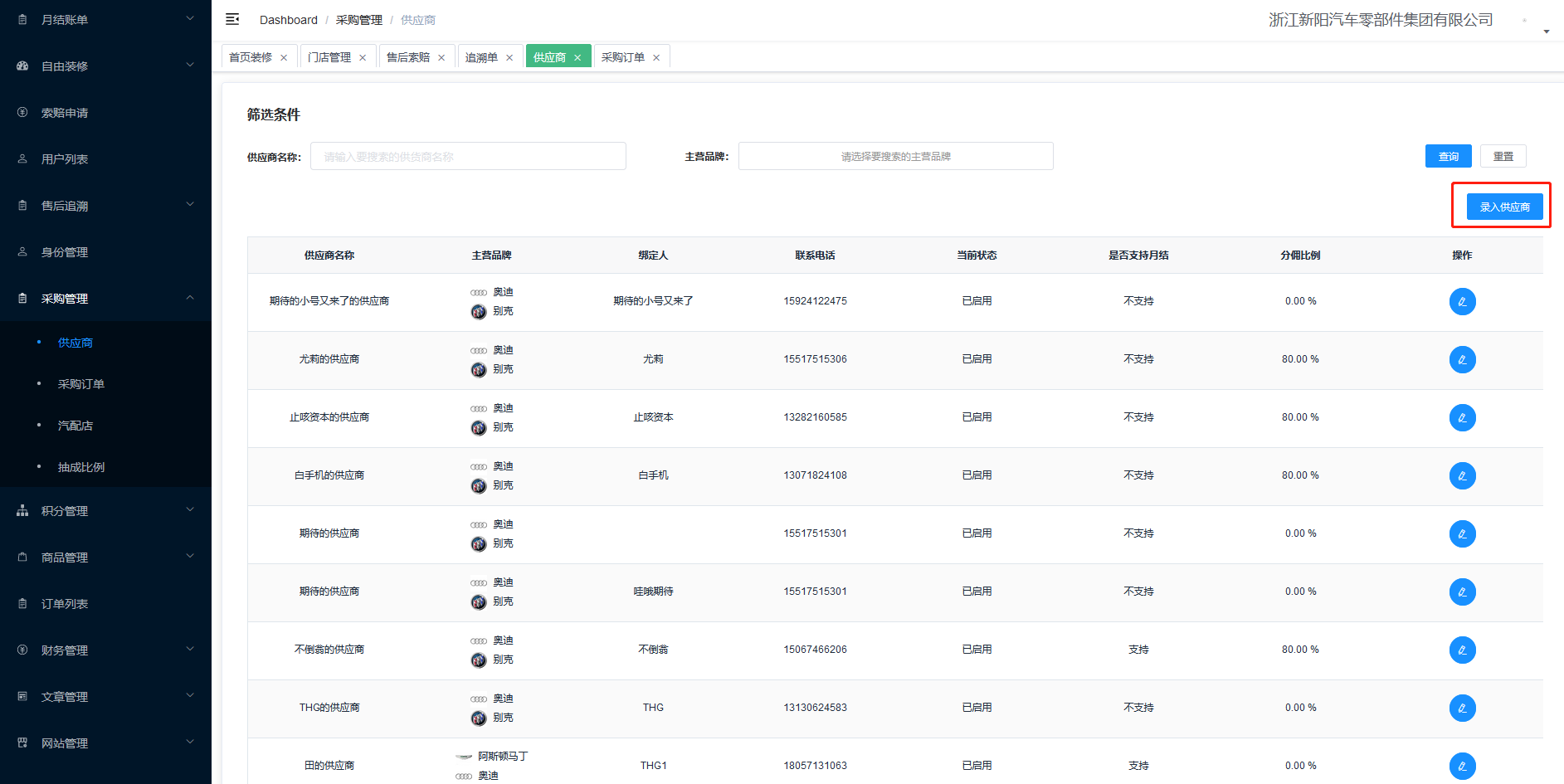
Task: Close the 供应商 tab
Action: [577, 57]
